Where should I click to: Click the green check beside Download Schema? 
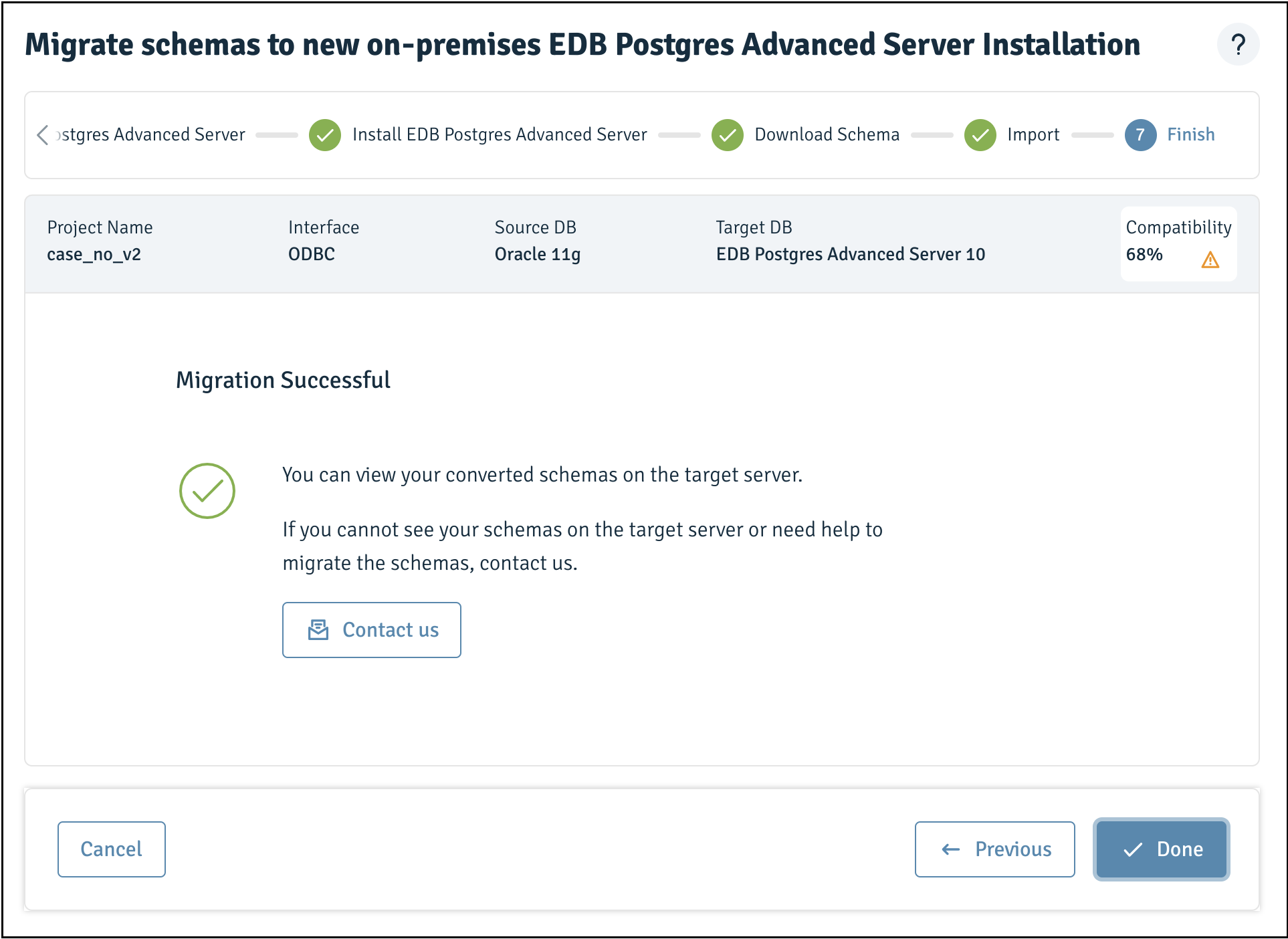tap(728, 135)
